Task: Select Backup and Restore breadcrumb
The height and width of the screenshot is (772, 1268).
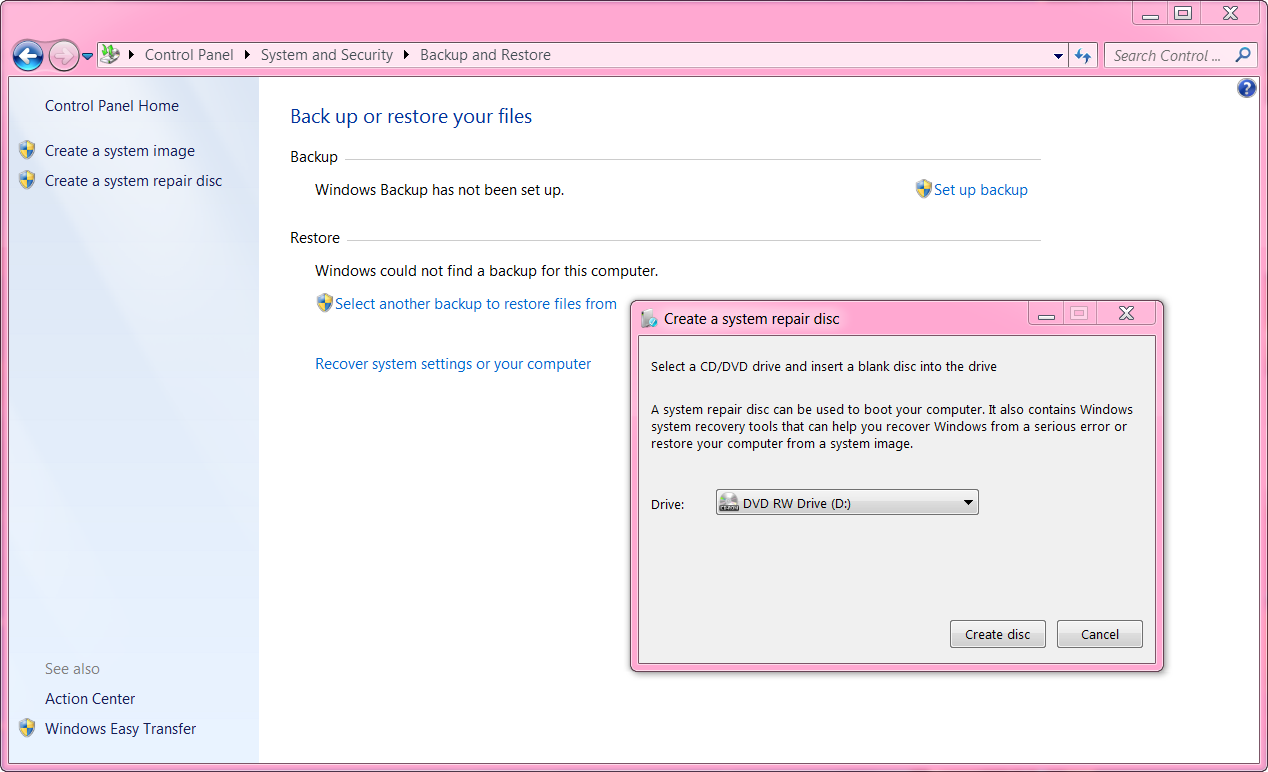Action: (x=485, y=55)
